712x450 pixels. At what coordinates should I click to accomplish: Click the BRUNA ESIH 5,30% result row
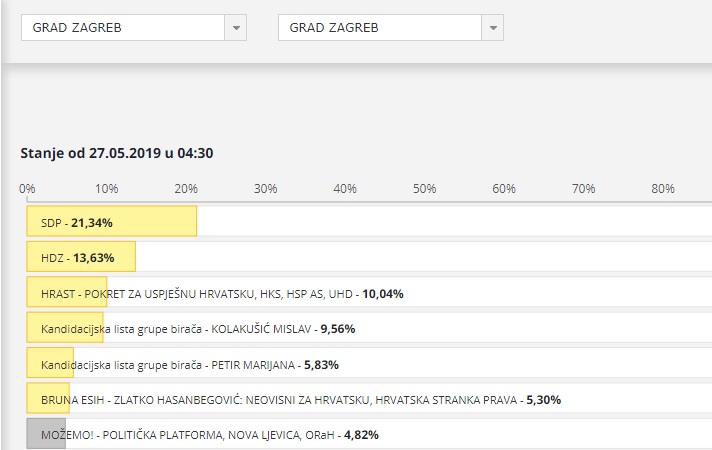click(x=369, y=398)
